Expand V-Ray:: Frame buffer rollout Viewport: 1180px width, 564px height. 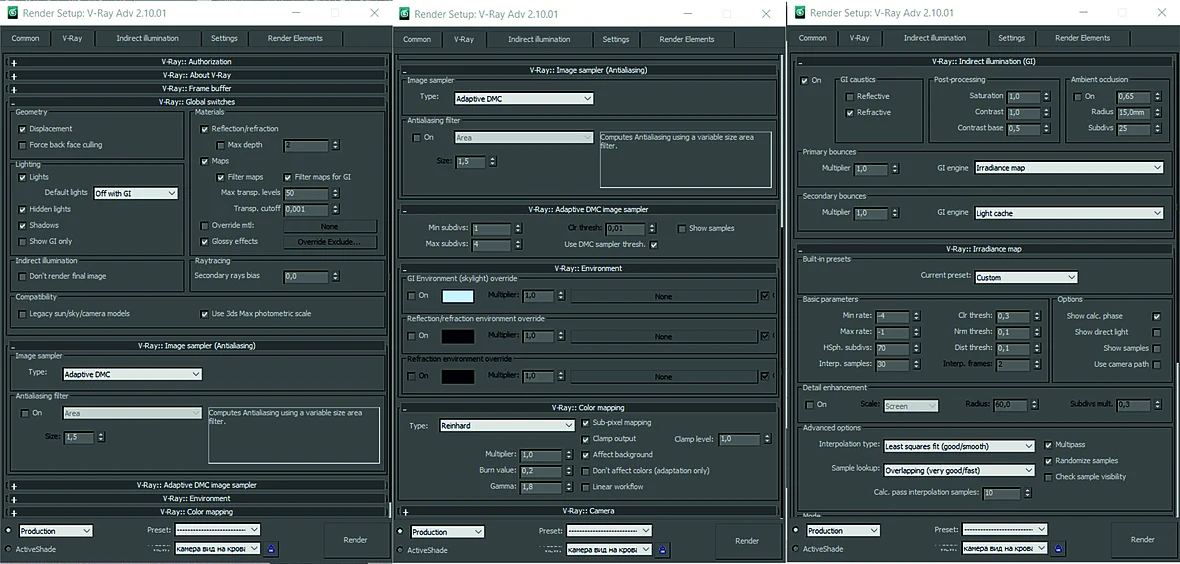[196, 89]
